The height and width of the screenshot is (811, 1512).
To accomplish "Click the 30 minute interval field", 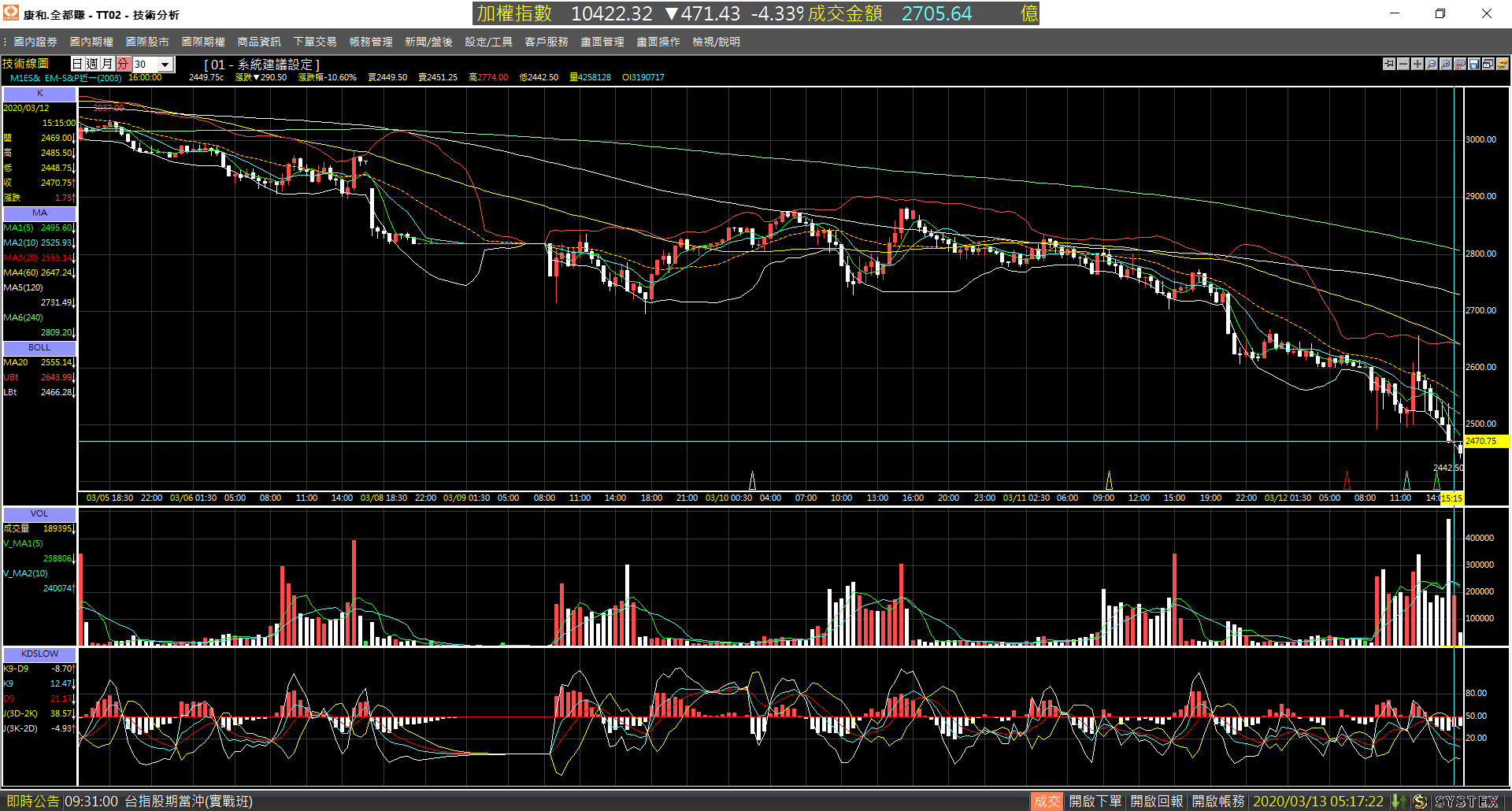I will pyautogui.click(x=145, y=65).
